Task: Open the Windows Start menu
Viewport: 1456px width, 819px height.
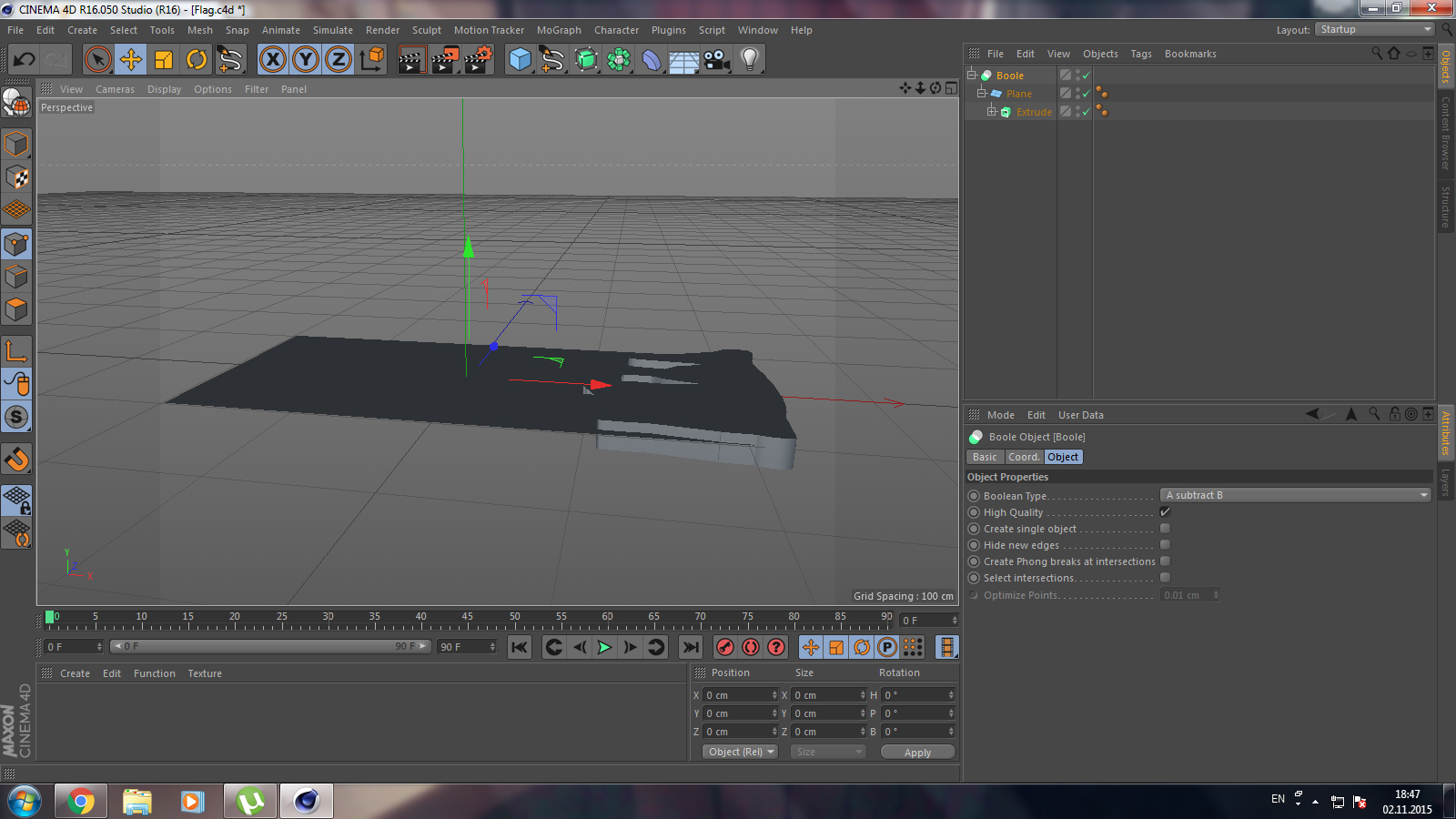Action: pos(25,802)
